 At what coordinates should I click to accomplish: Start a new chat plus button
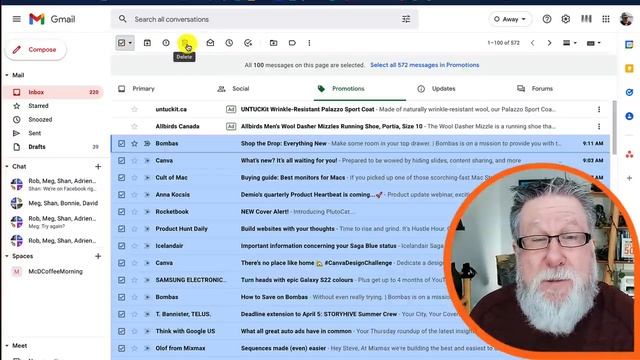click(x=98, y=167)
